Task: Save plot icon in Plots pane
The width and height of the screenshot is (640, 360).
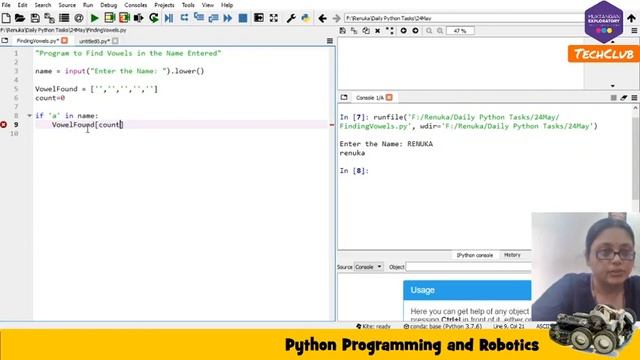Action: click(x=342, y=31)
